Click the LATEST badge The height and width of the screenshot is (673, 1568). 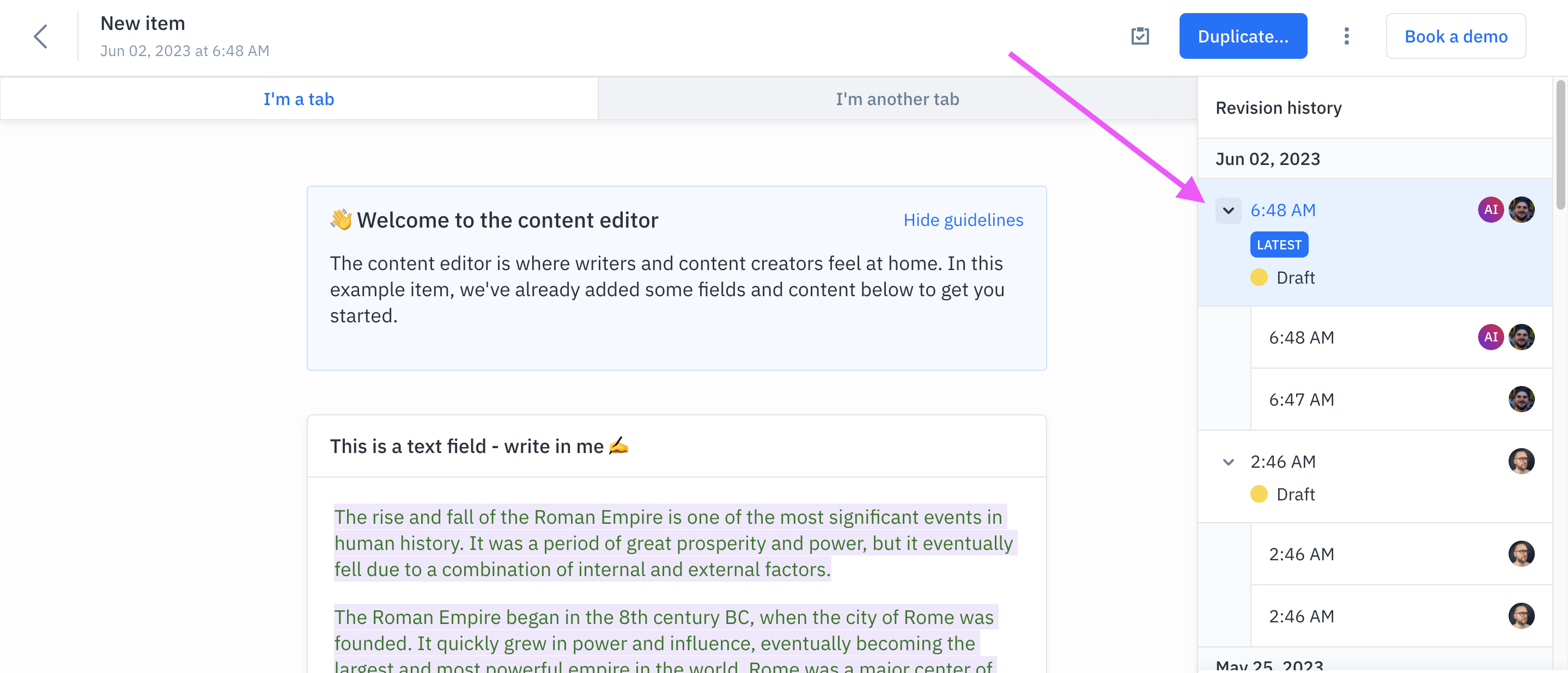click(x=1279, y=244)
